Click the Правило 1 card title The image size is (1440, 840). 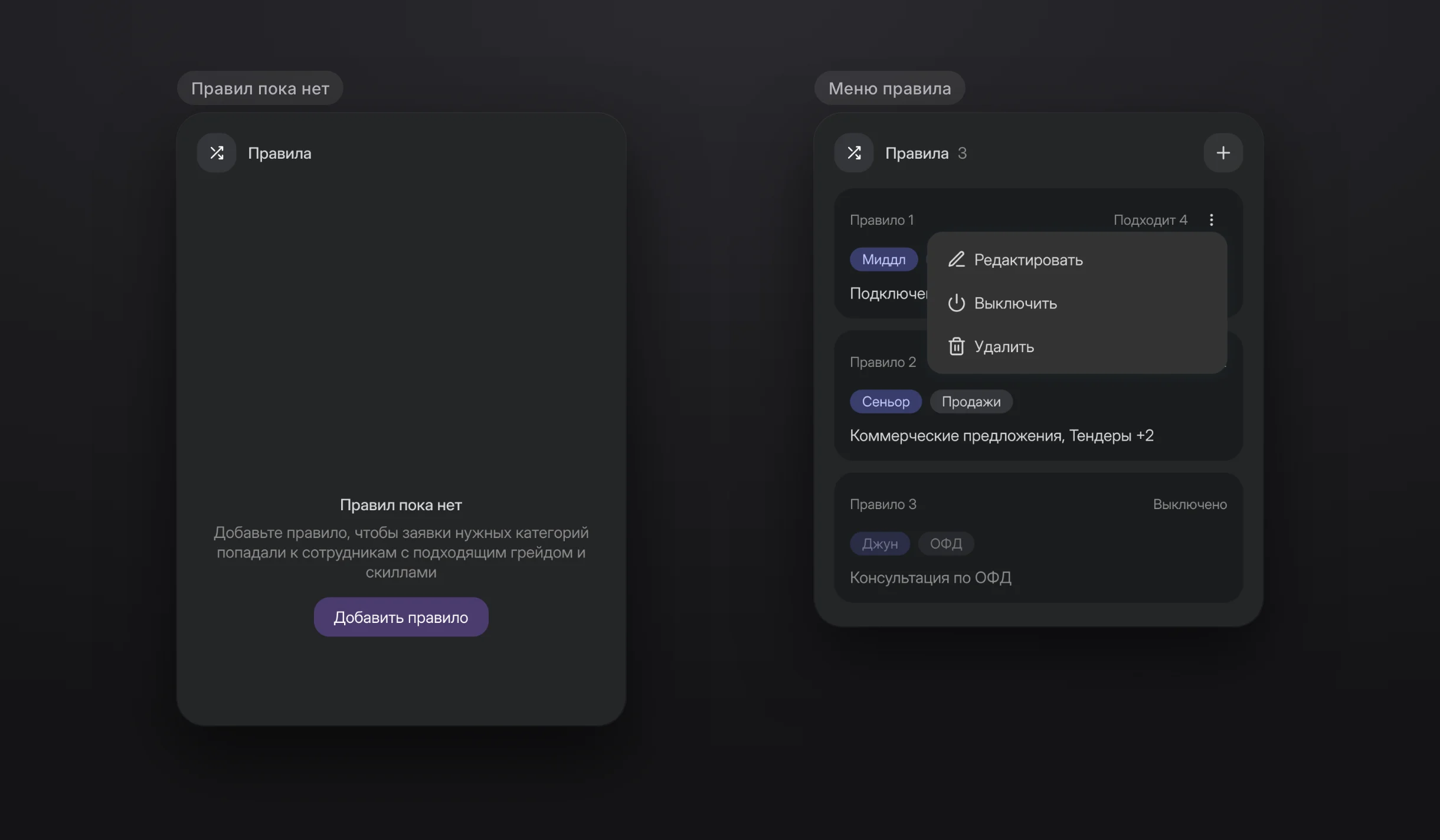(882, 220)
